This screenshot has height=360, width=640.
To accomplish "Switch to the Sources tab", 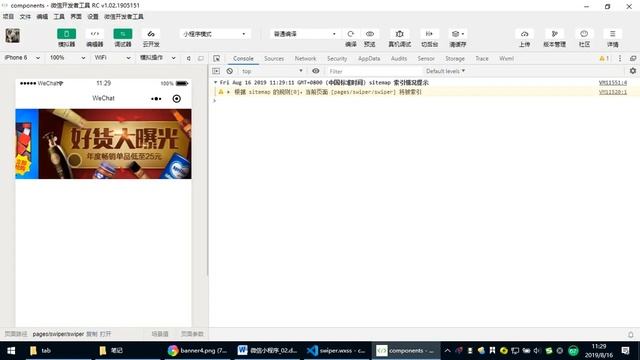I will pos(274,59).
